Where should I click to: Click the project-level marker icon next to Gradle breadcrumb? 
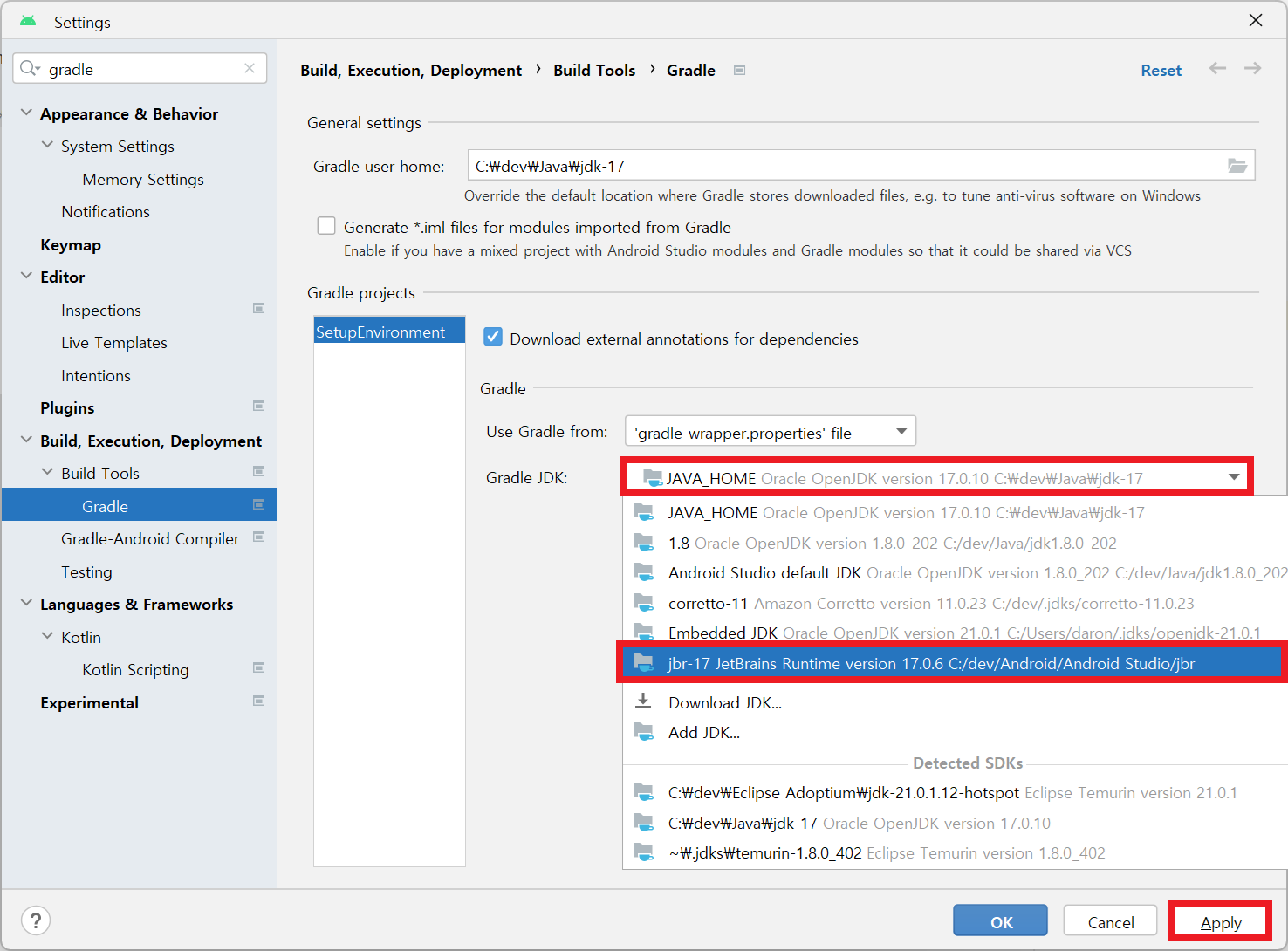click(739, 70)
